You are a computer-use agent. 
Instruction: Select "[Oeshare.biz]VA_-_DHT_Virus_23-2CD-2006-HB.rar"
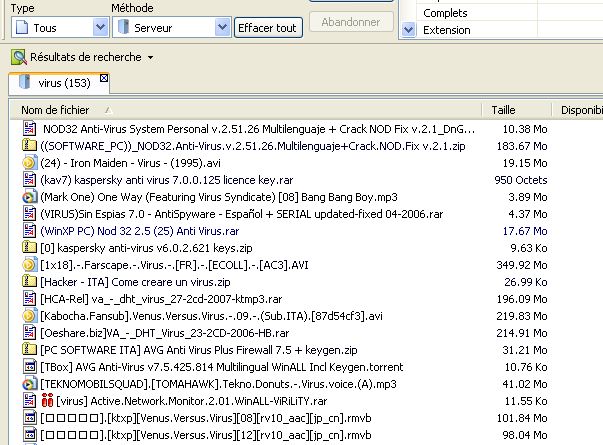[x=165, y=333]
